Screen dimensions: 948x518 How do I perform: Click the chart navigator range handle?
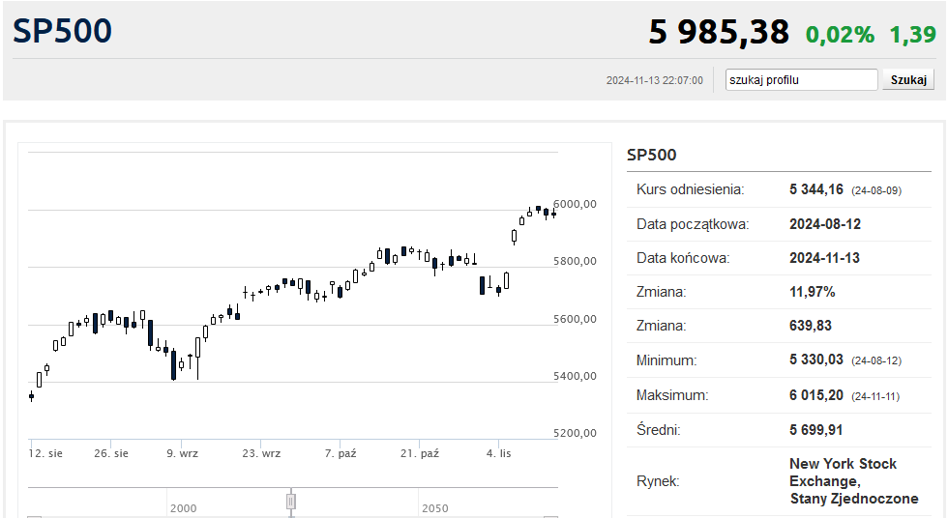tap(291, 502)
